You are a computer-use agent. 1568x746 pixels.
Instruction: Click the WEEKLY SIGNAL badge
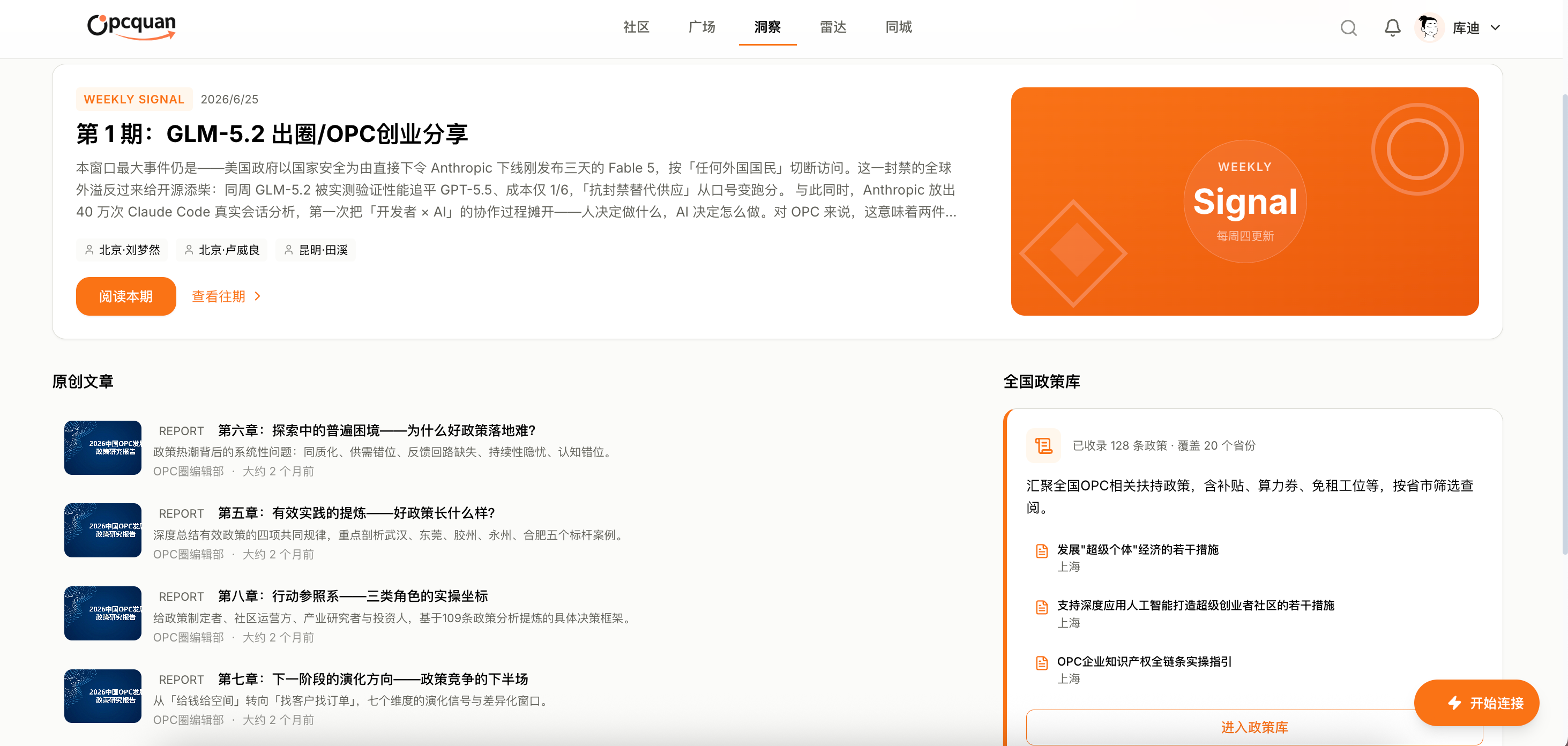point(134,99)
